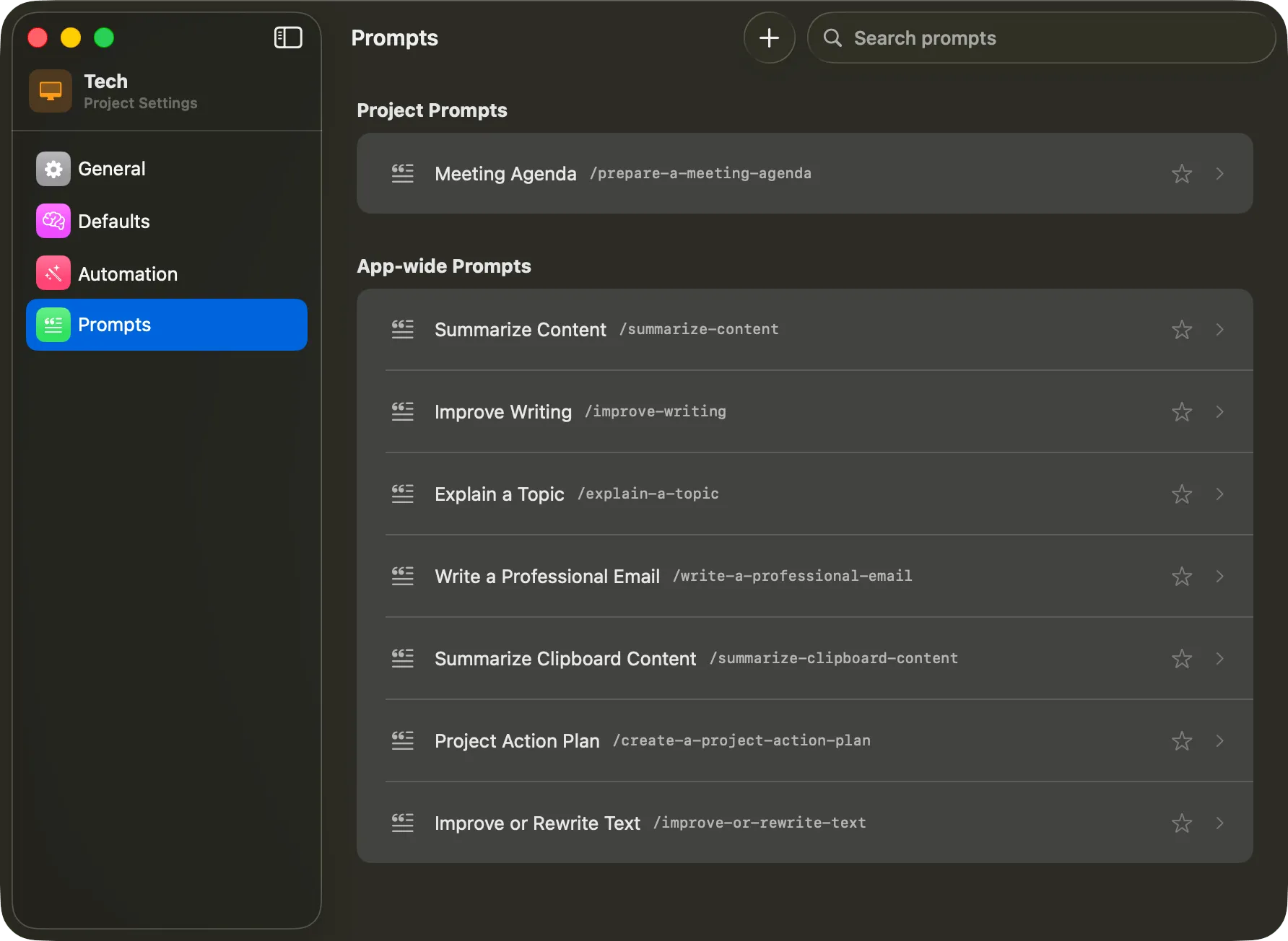Toggle star on Improve or Rewrite Text

(1182, 823)
